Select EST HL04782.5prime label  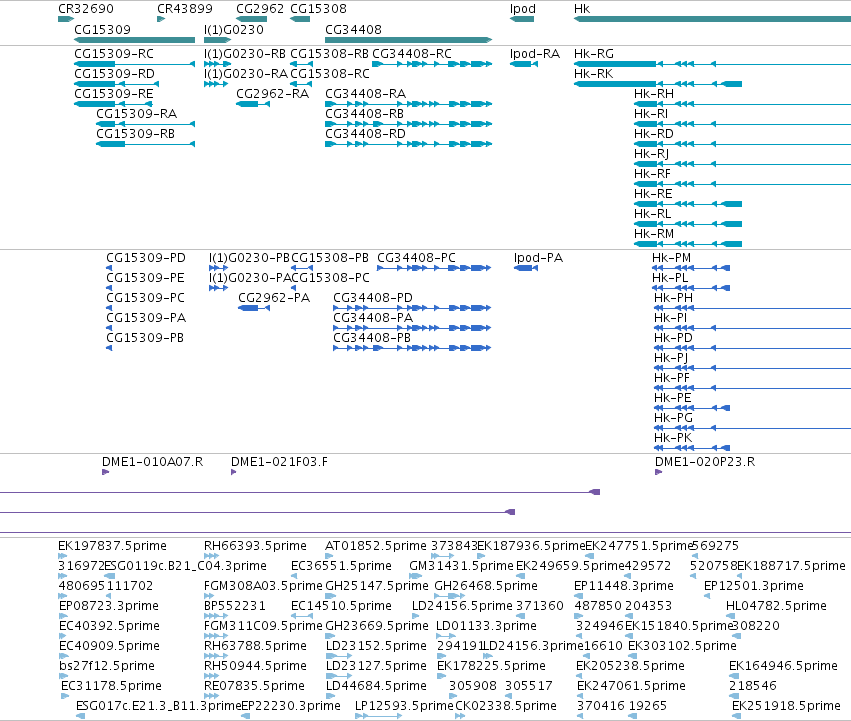coord(776,606)
